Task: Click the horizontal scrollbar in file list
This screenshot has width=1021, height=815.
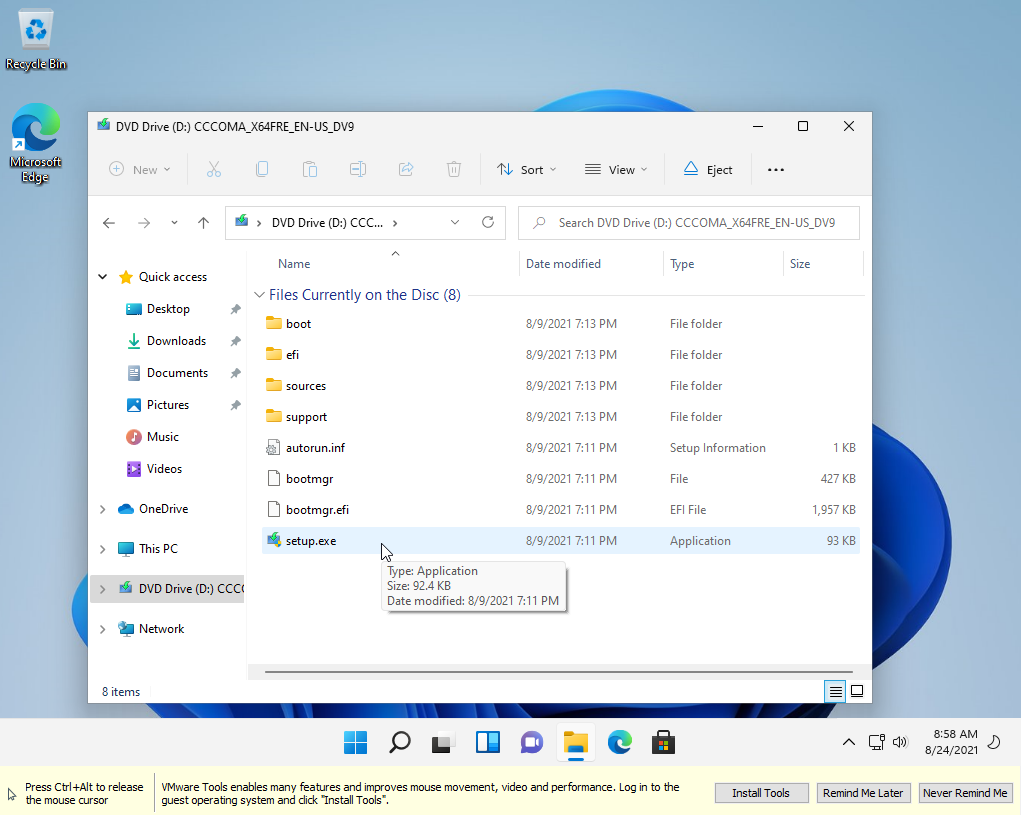Action: (559, 671)
